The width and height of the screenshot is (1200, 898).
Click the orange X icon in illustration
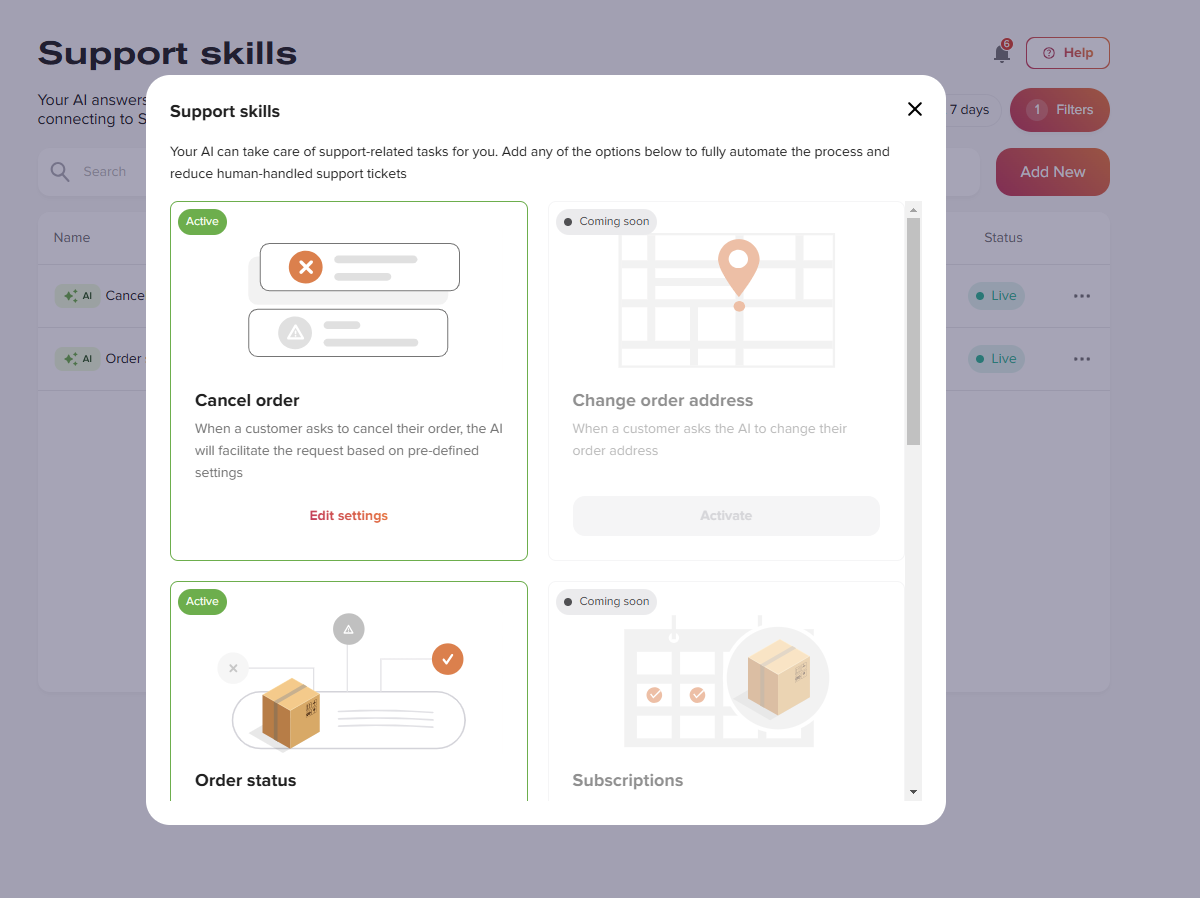tap(306, 267)
